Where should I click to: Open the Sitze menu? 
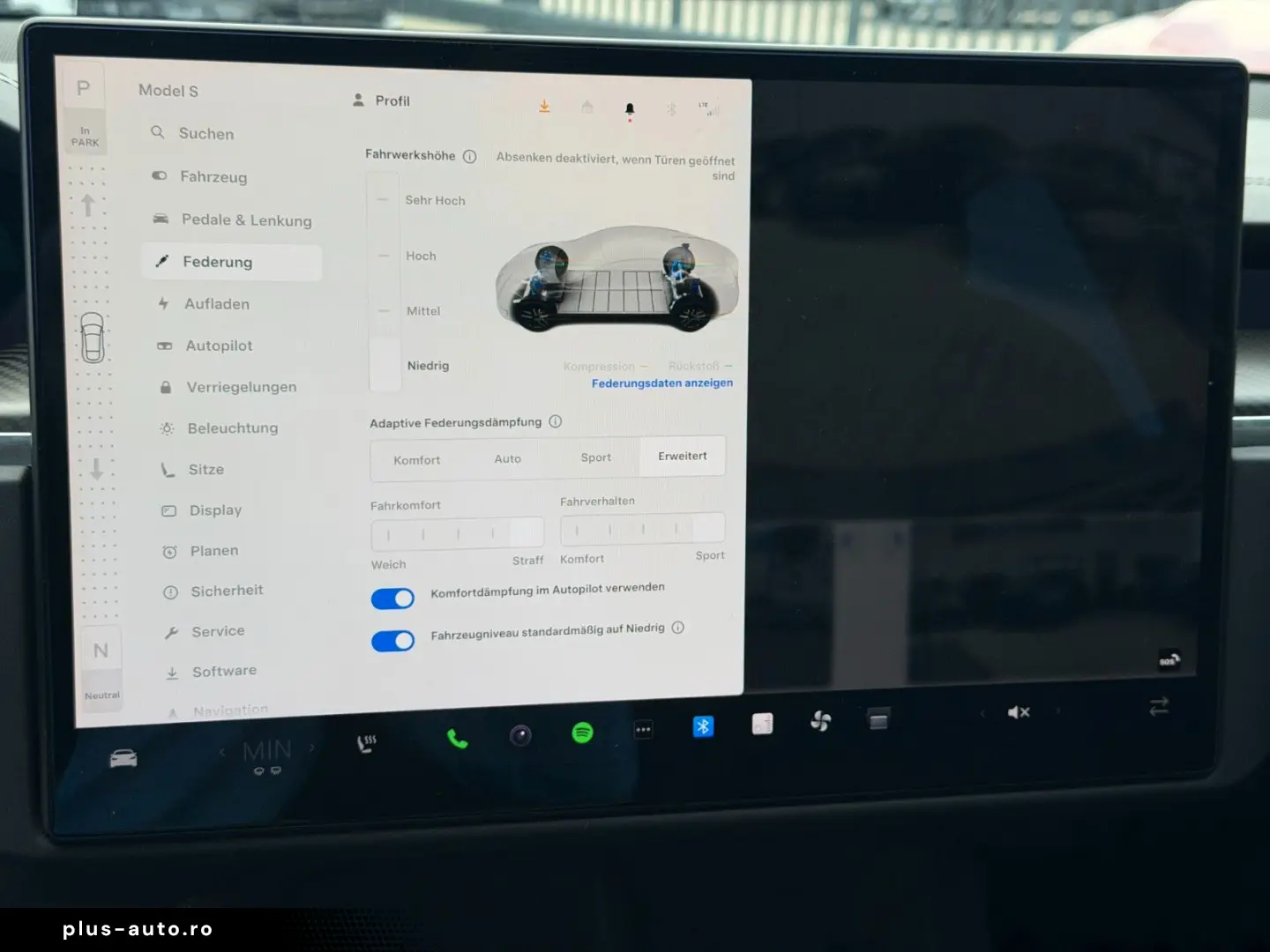(x=192, y=470)
